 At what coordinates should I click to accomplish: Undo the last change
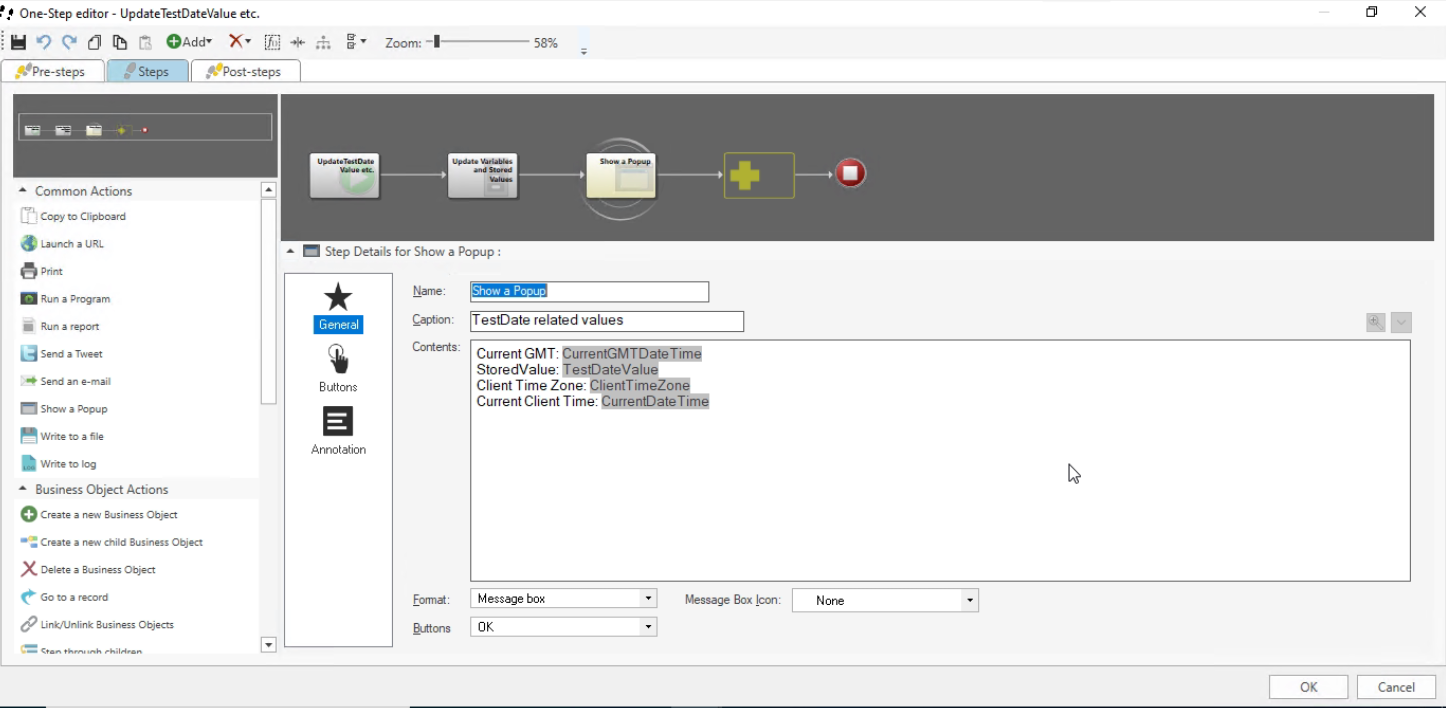tap(43, 41)
